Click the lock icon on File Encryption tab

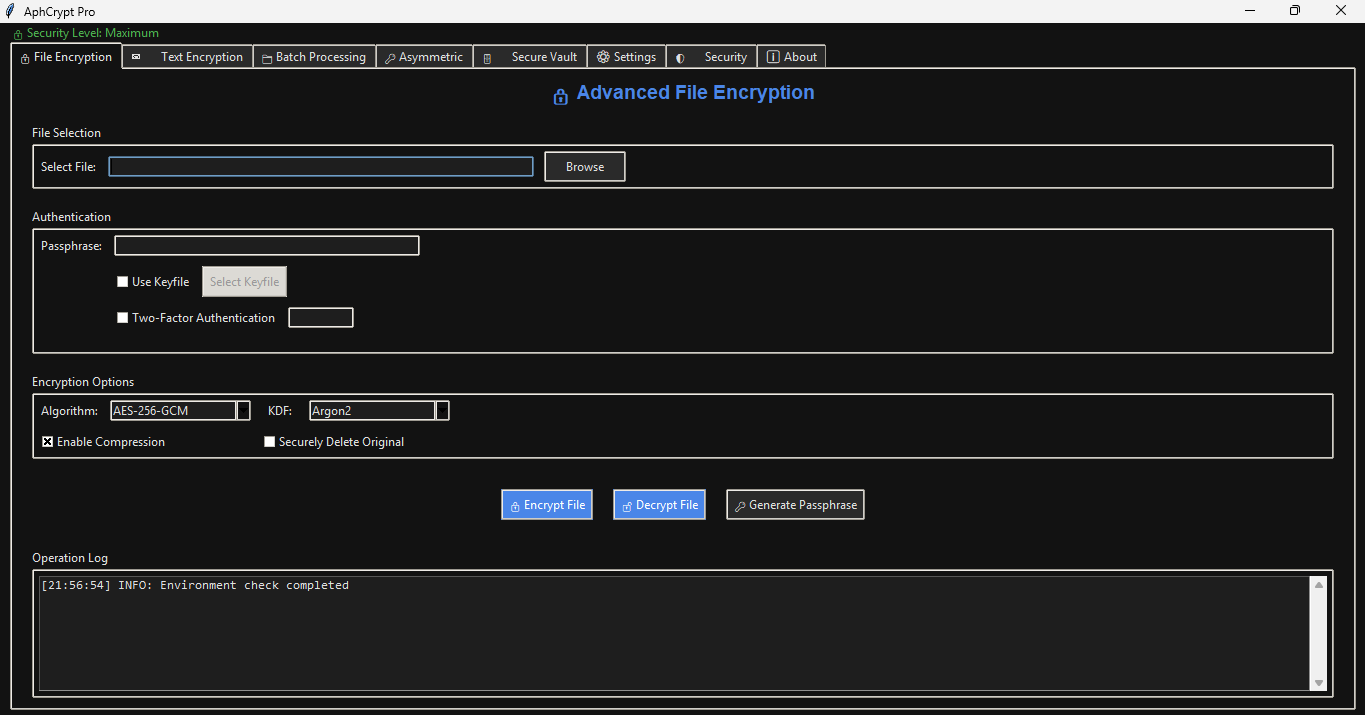point(25,58)
